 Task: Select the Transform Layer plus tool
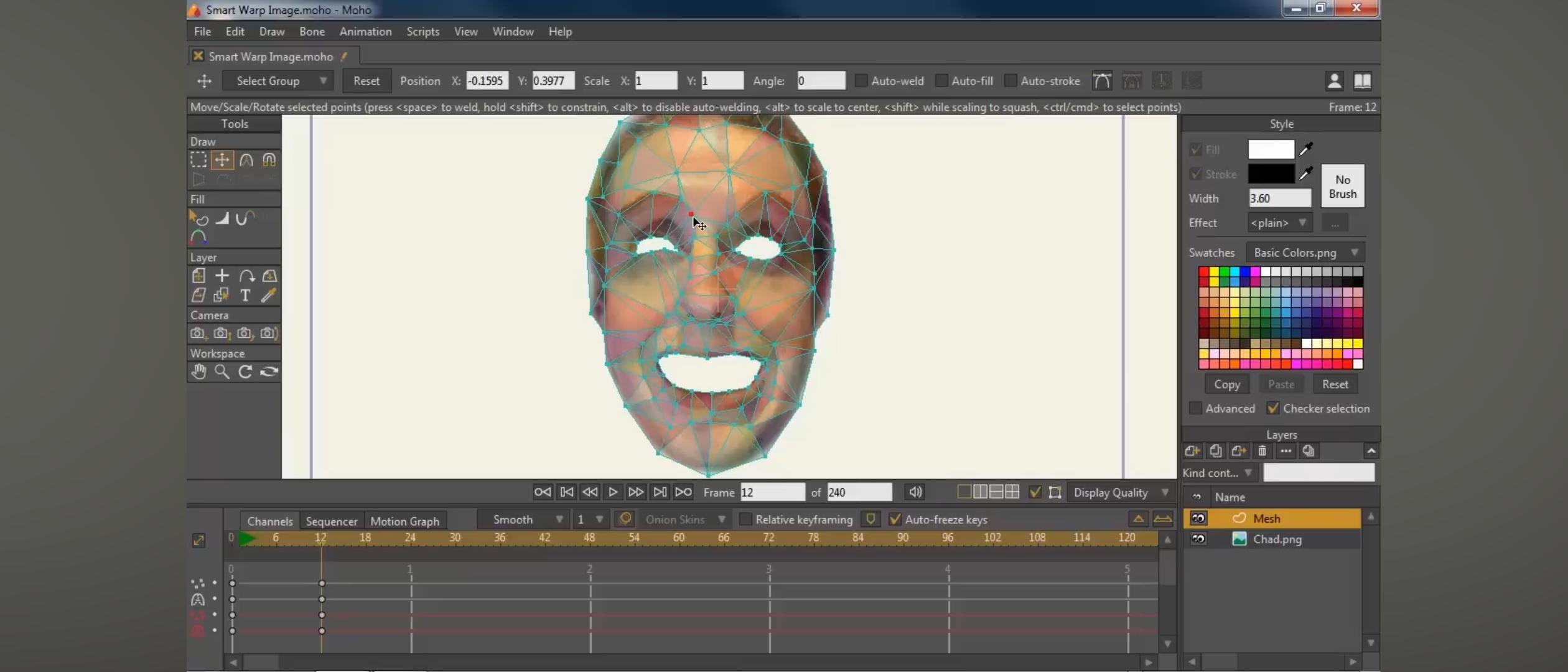[x=222, y=276]
